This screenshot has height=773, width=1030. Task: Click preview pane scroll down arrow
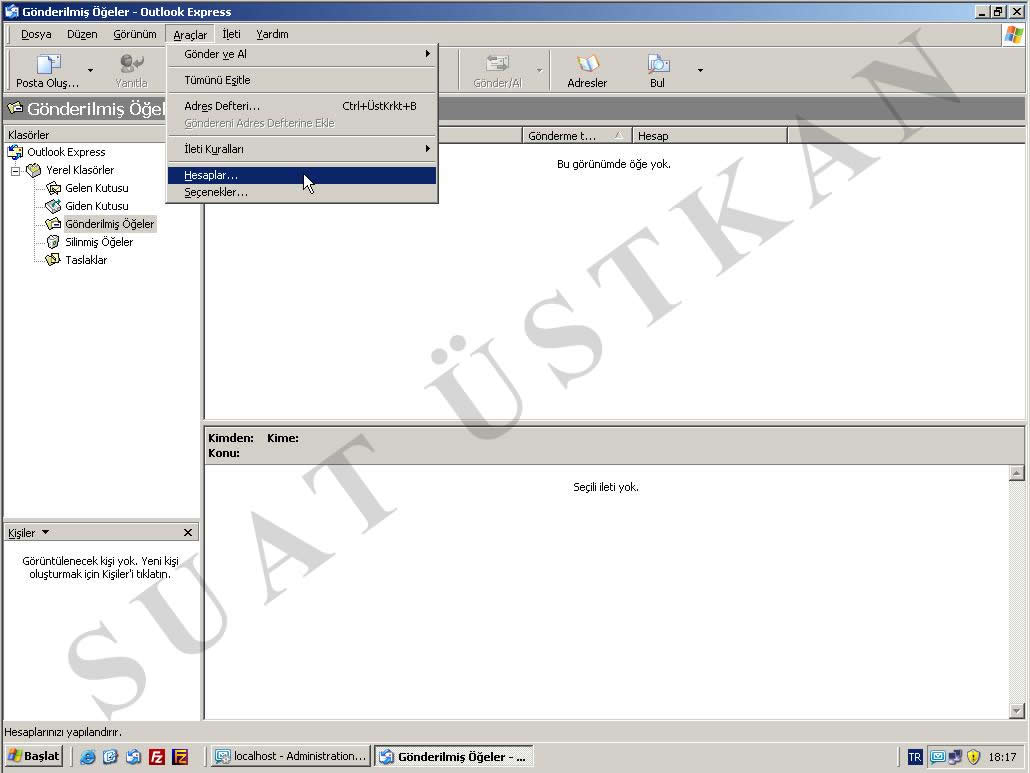pyautogui.click(x=1016, y=711)
